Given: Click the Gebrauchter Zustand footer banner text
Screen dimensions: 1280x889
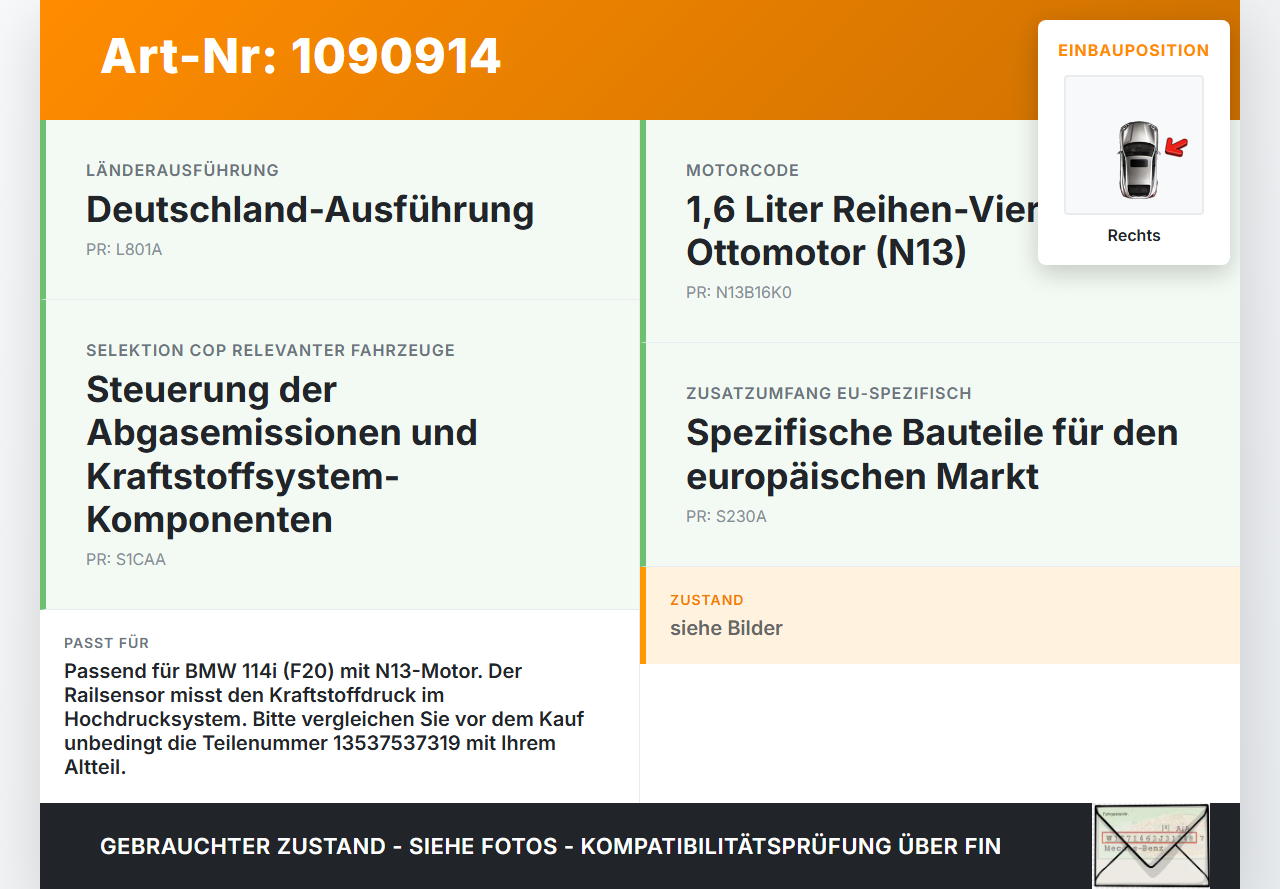Looking at the screenshot, I should (550, 846).
